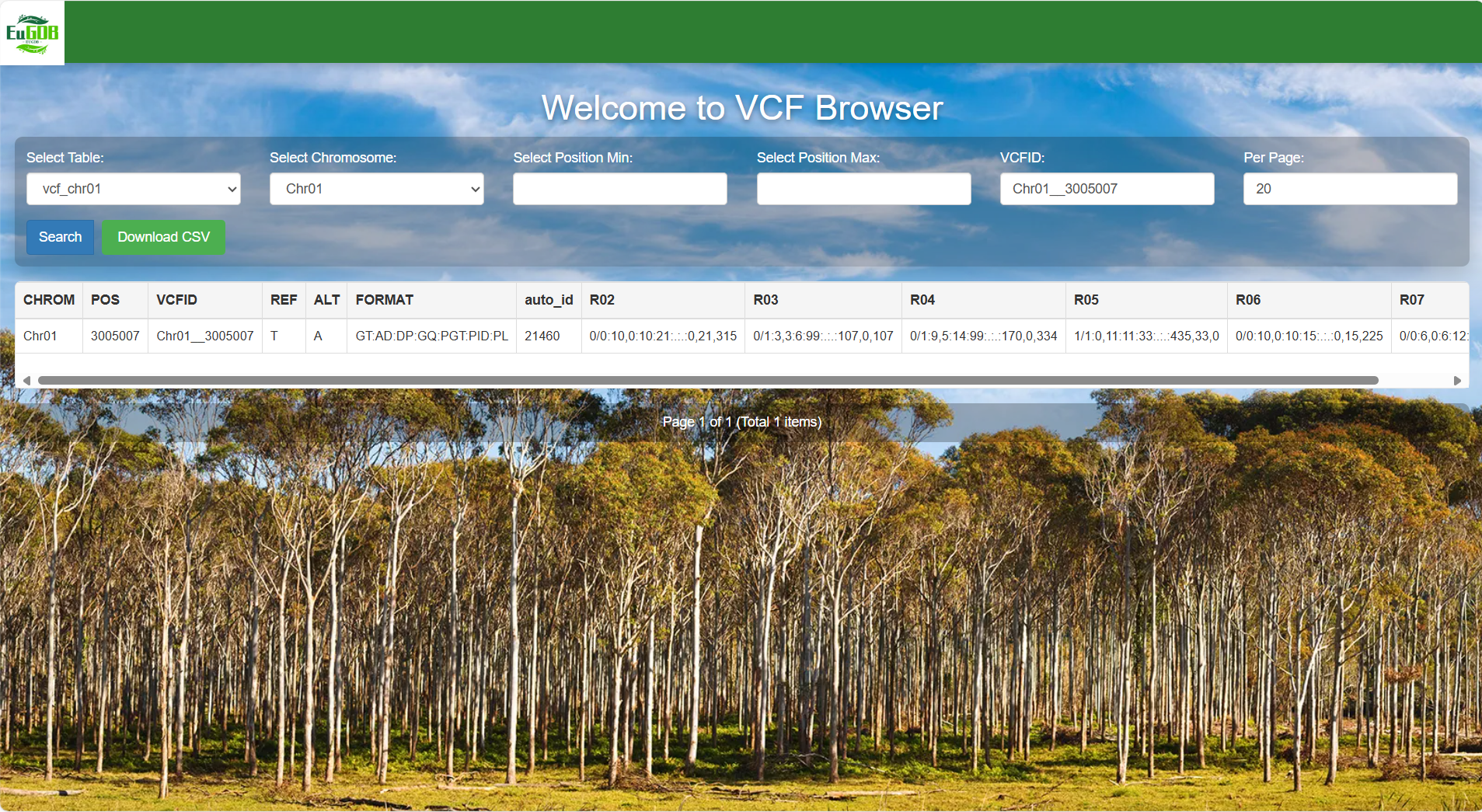Click the VCFID input containing Chr01__3005007

tap(1107, 189)
